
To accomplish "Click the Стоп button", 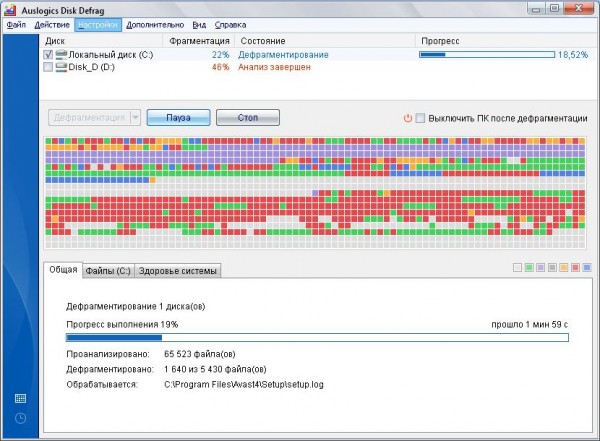I will pos(248,118).
